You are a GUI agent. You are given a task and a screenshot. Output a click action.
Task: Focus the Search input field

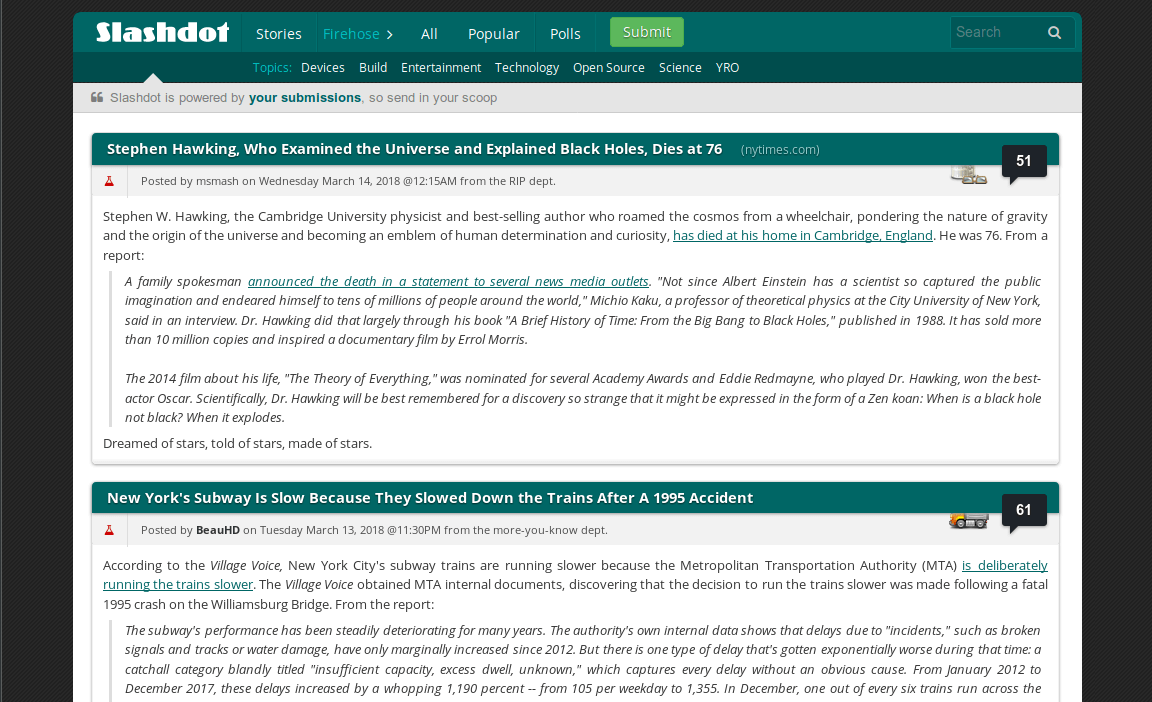click(998, 32)
